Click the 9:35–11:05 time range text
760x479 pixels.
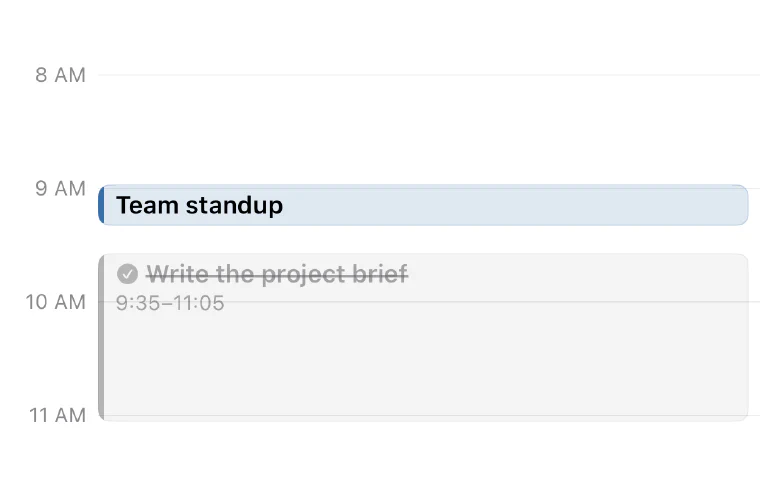coord(170,303)
